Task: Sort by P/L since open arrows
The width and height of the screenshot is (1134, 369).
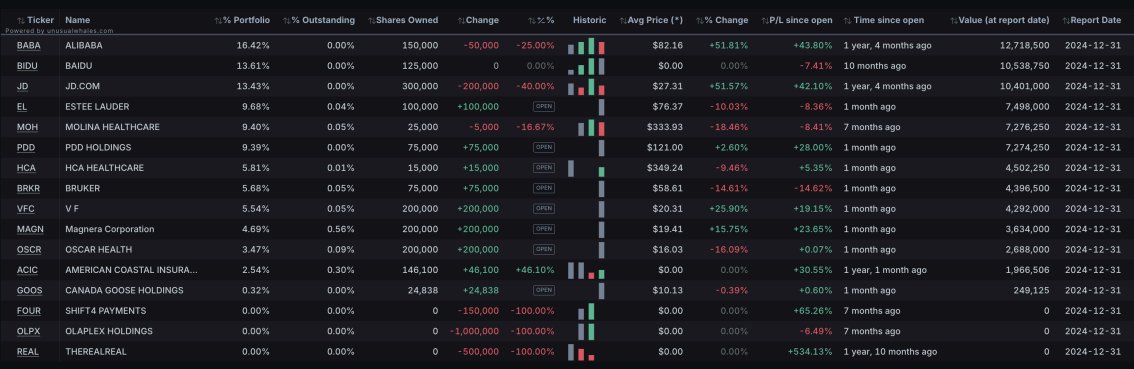Action: pos(764,20)
